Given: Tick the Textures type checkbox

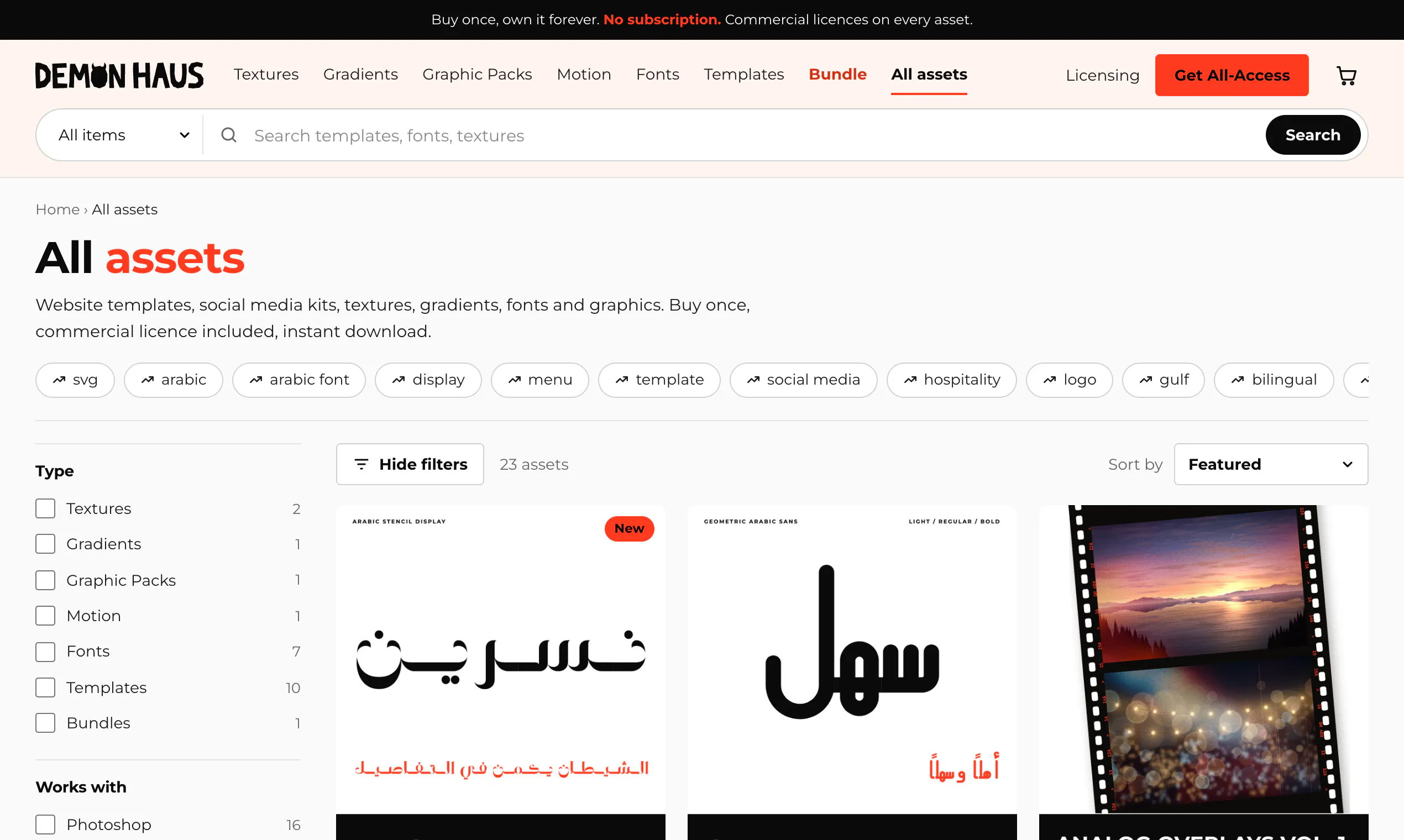Looking at the screenshot, I should click(x=45, y=508).
